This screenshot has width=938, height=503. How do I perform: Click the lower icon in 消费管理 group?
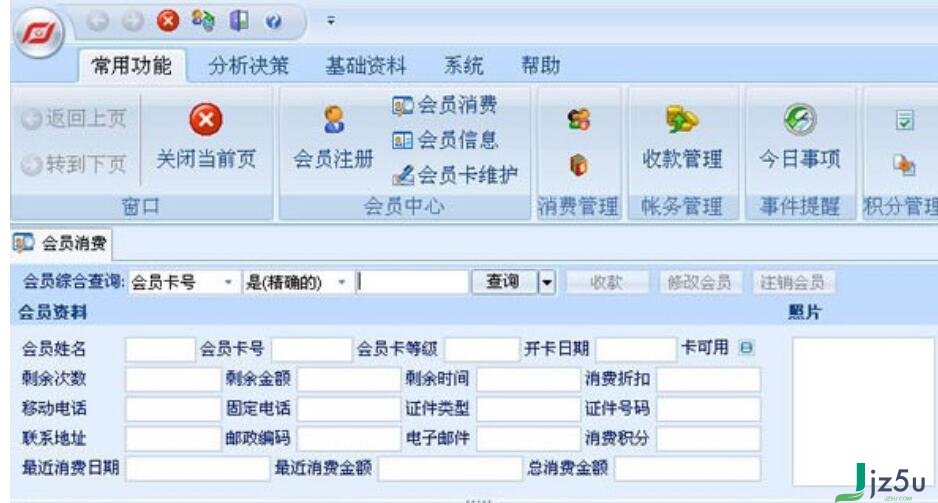tap(578, 165)
